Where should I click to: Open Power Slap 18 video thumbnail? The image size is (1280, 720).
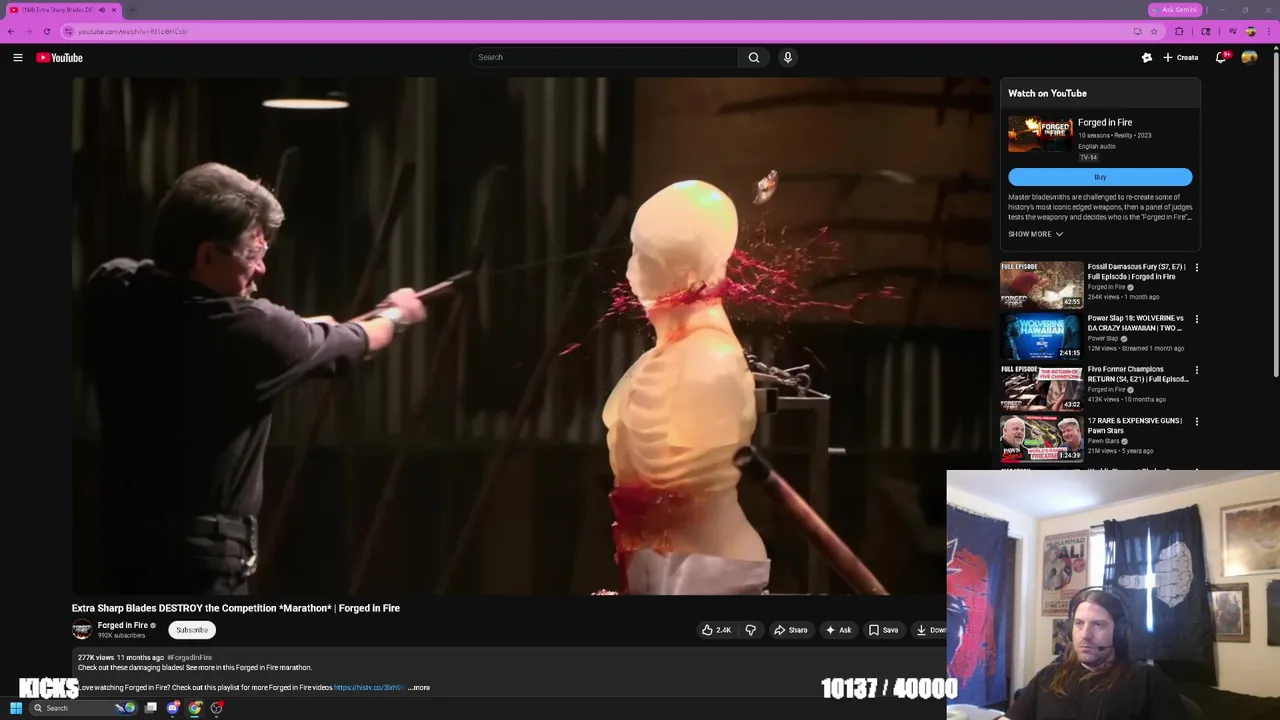click(1042, 336)
